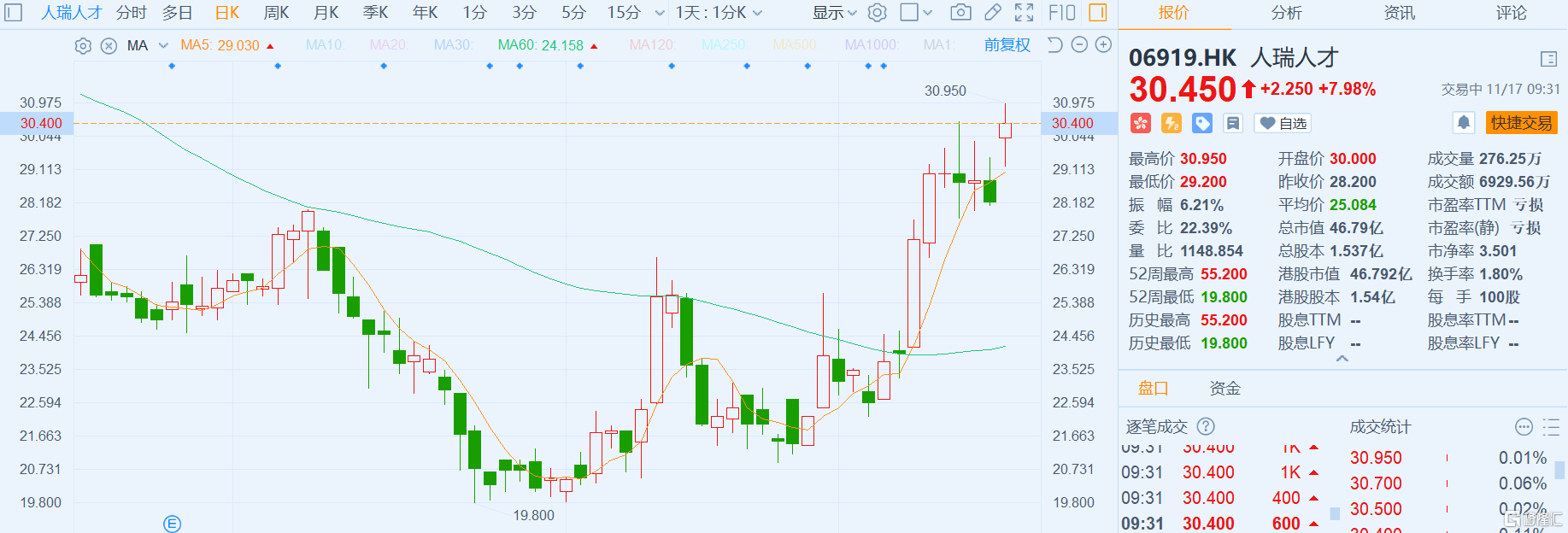Viewport: 1568px width, 533px height.
Task: Switch to 周K weekly chart tab
Action: (x=276, y=13)
